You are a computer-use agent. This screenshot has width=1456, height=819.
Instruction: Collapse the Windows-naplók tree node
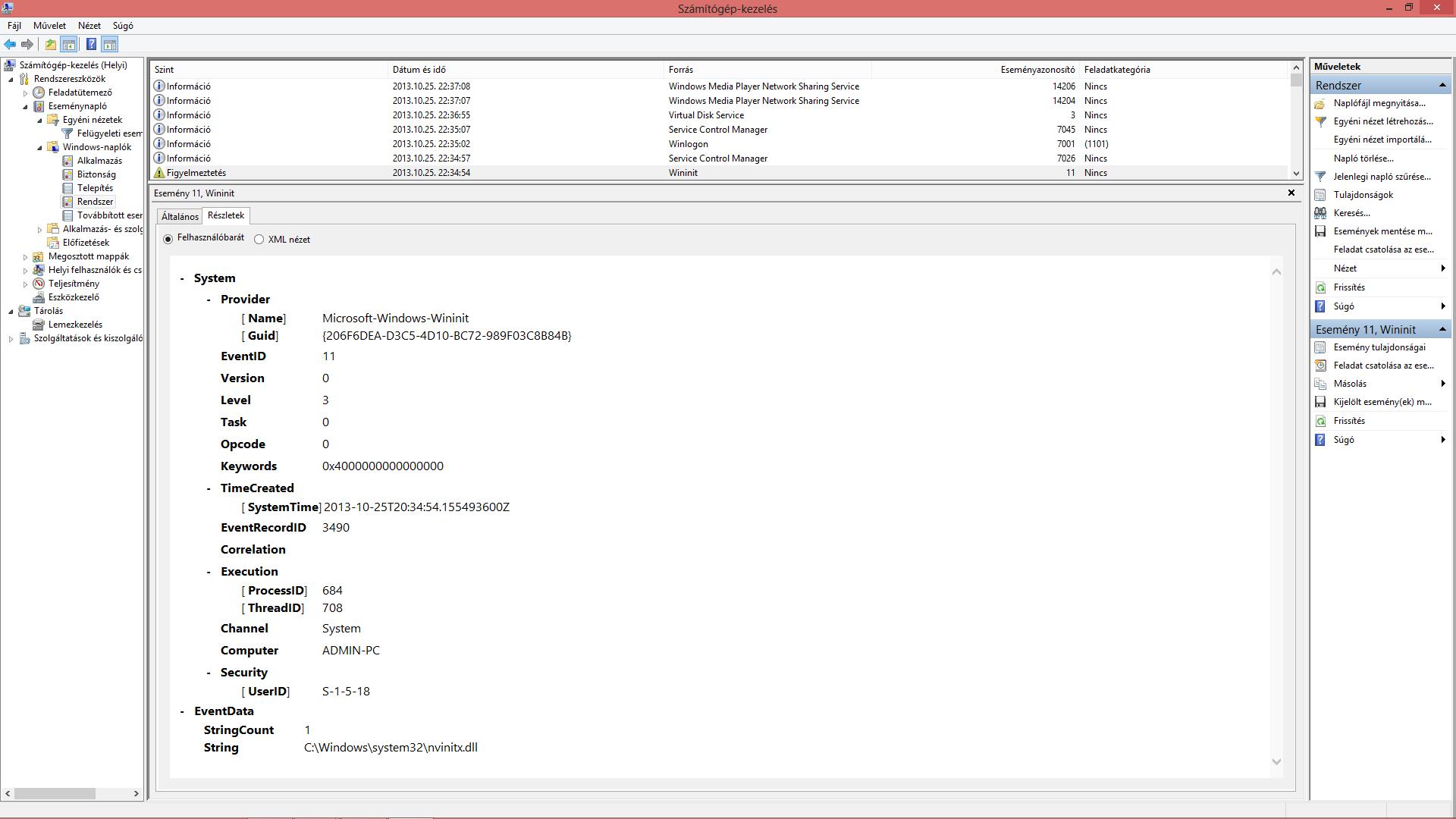(x=39, y=147)
